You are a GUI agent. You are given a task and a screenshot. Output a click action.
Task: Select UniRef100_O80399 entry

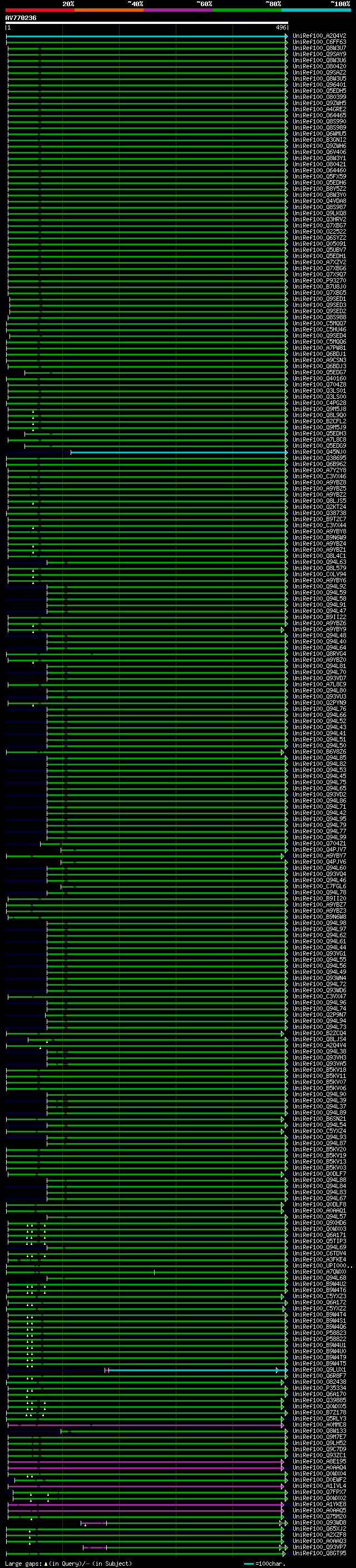[x=319, y=97]
